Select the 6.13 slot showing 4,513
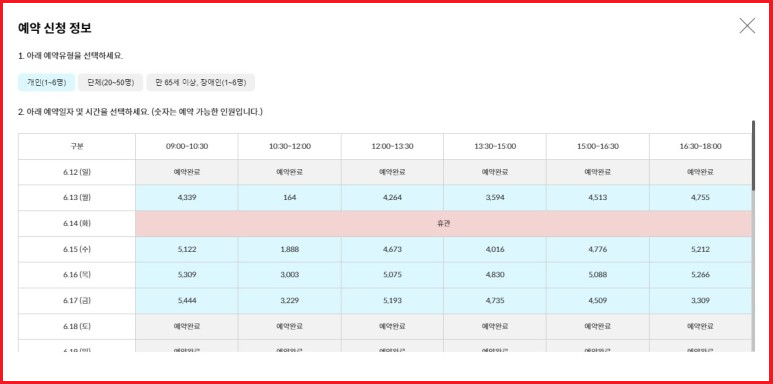This screenshot has width=773, height=384. 597,198
